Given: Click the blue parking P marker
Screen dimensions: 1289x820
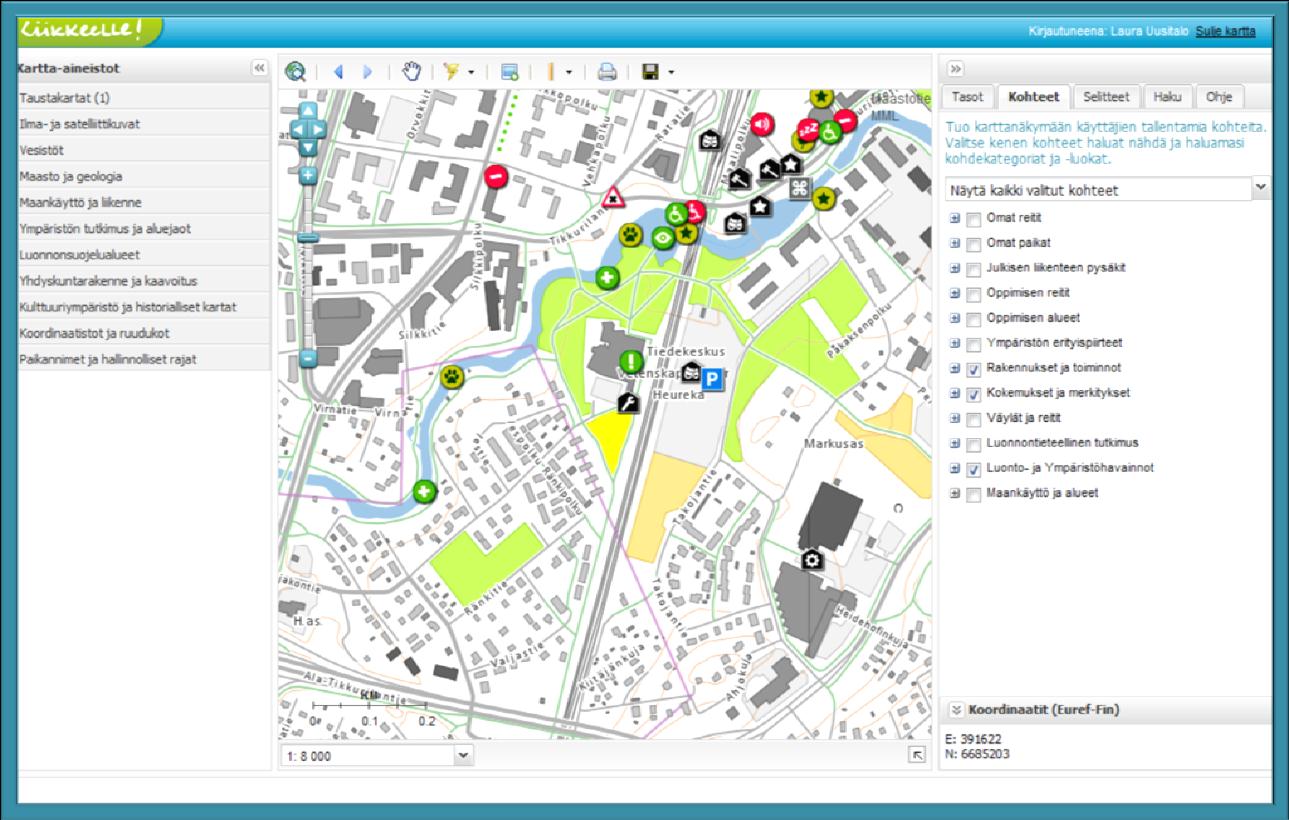Looking at the screenshot, I should [x=711, y=378].
